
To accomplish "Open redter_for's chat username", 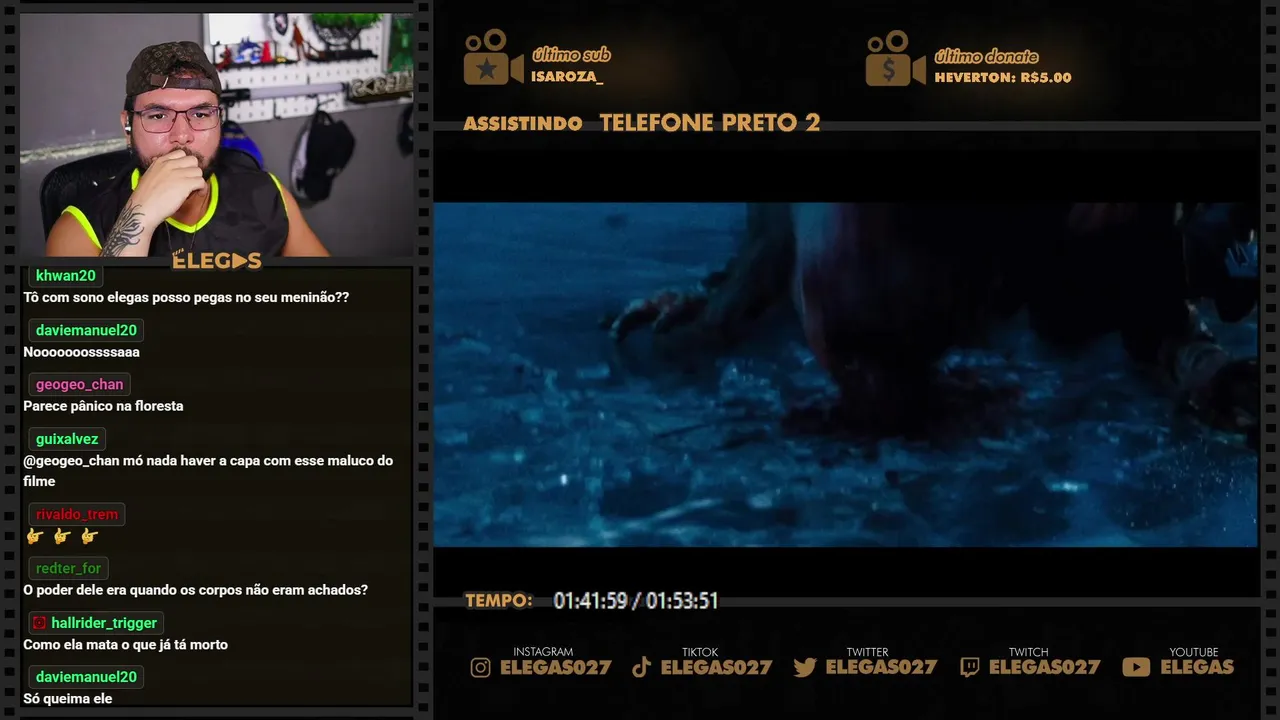I will tap(69, 568).
